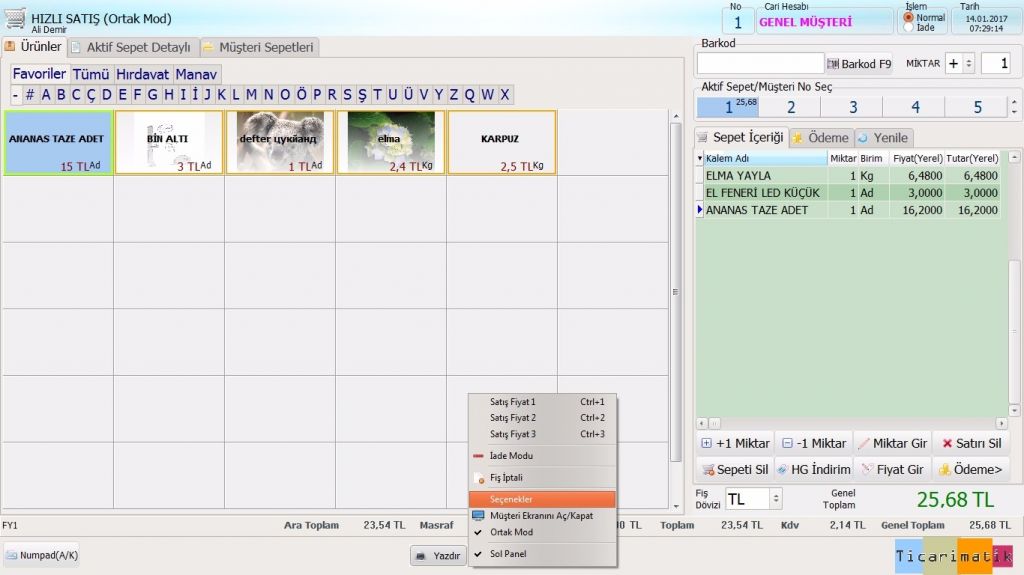Click the Yazdır printer button

(438, 555)
